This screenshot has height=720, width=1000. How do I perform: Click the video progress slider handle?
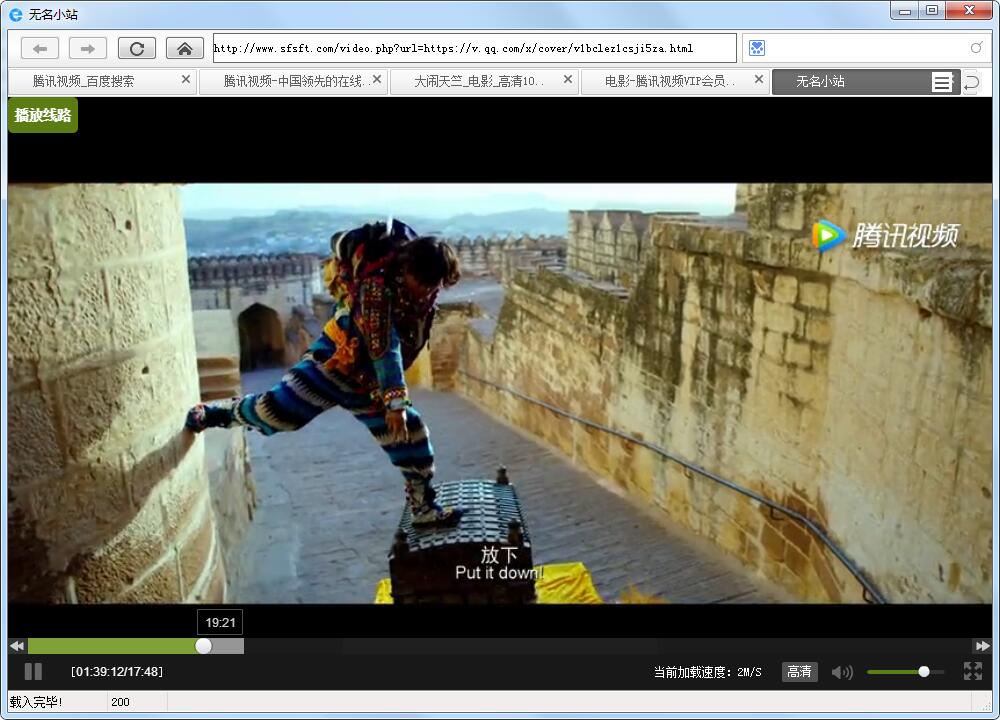click(x=203, y=646)
